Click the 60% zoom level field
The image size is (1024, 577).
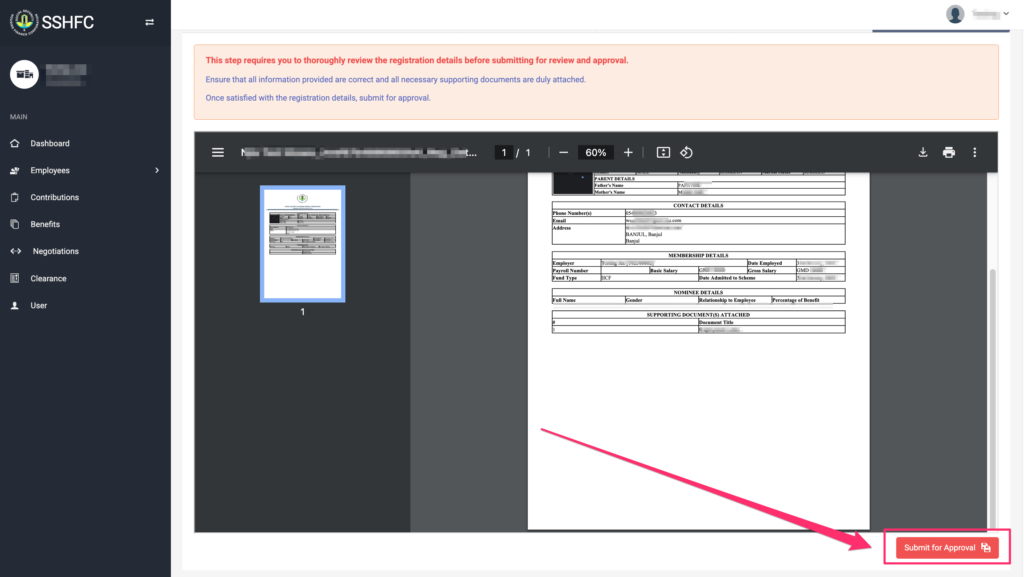pyautogui.click(x=596, y=152)
